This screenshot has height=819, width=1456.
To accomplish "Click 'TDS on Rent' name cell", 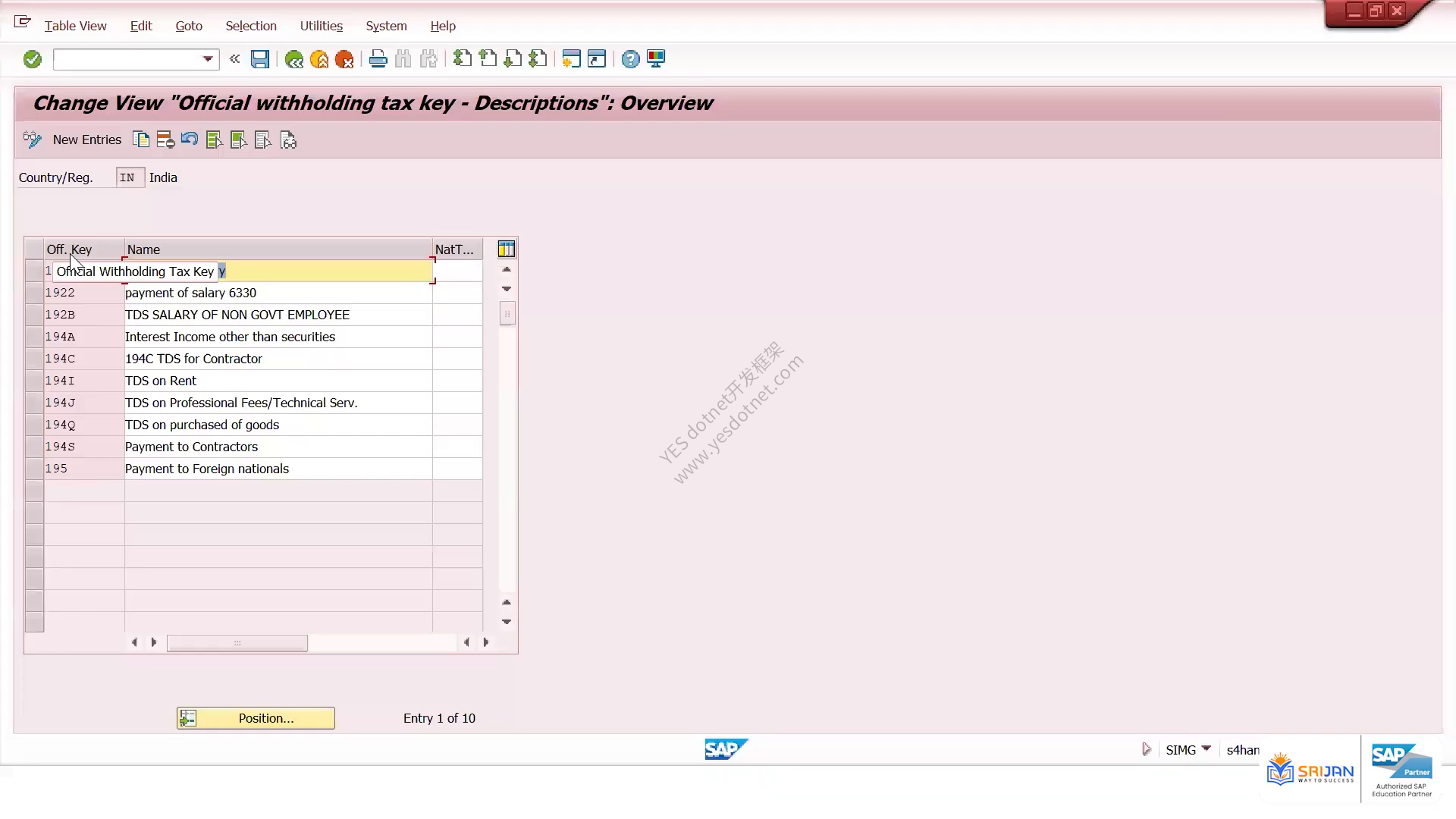I will 278,381.
